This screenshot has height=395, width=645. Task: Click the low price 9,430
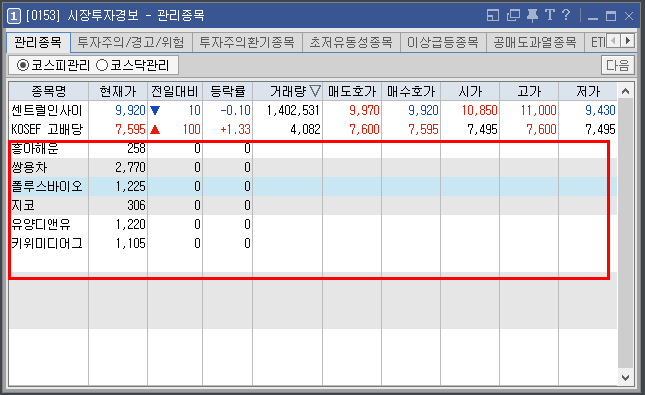[x=600, y=110]
